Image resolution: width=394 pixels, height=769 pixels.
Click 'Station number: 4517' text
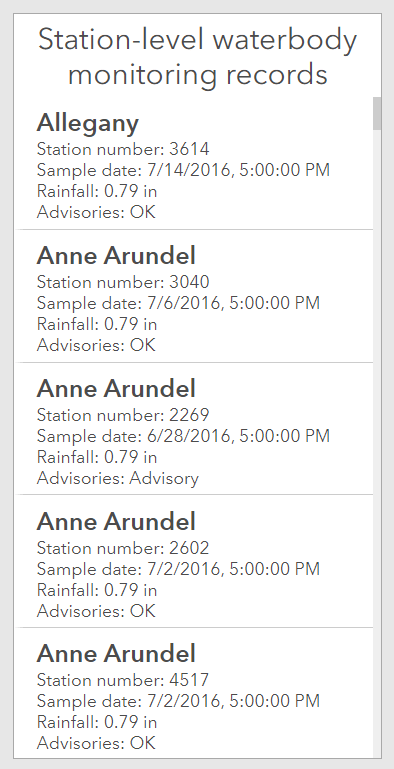coord(123,680)
